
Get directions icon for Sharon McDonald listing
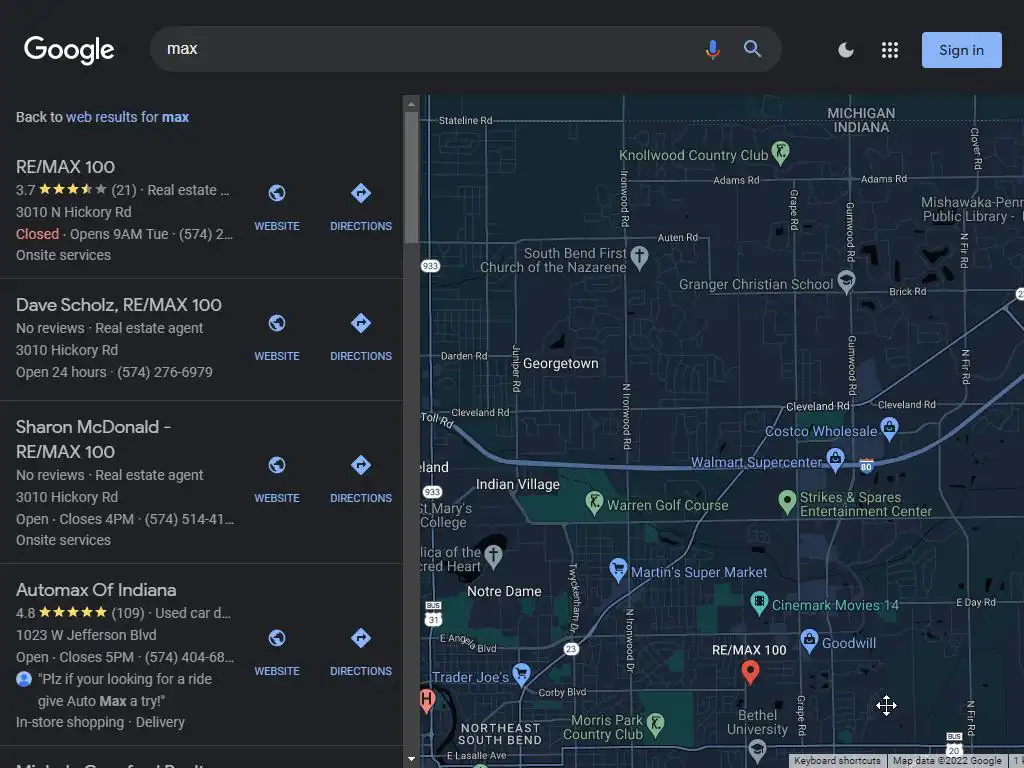tap(360, 464)
